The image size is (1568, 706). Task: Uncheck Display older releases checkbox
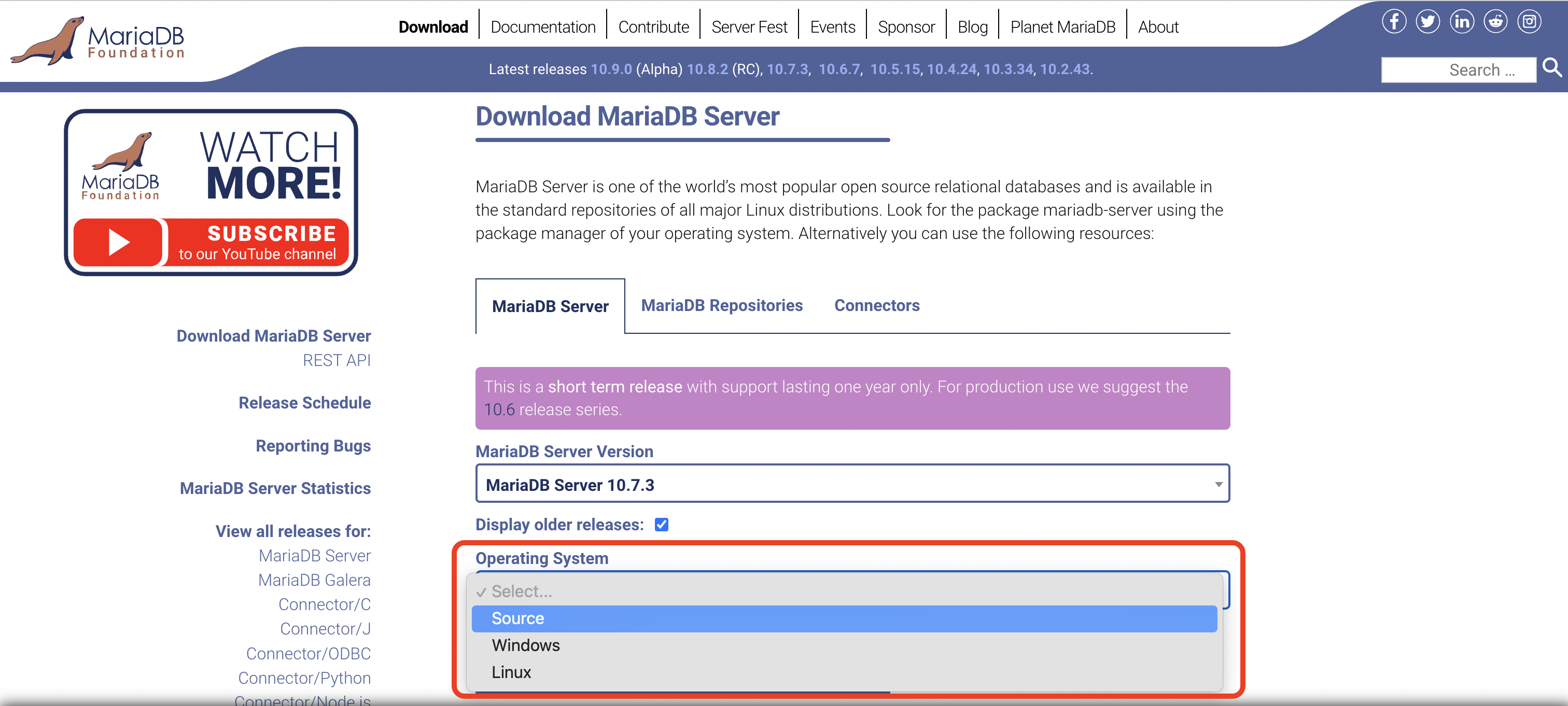(661, 525)
